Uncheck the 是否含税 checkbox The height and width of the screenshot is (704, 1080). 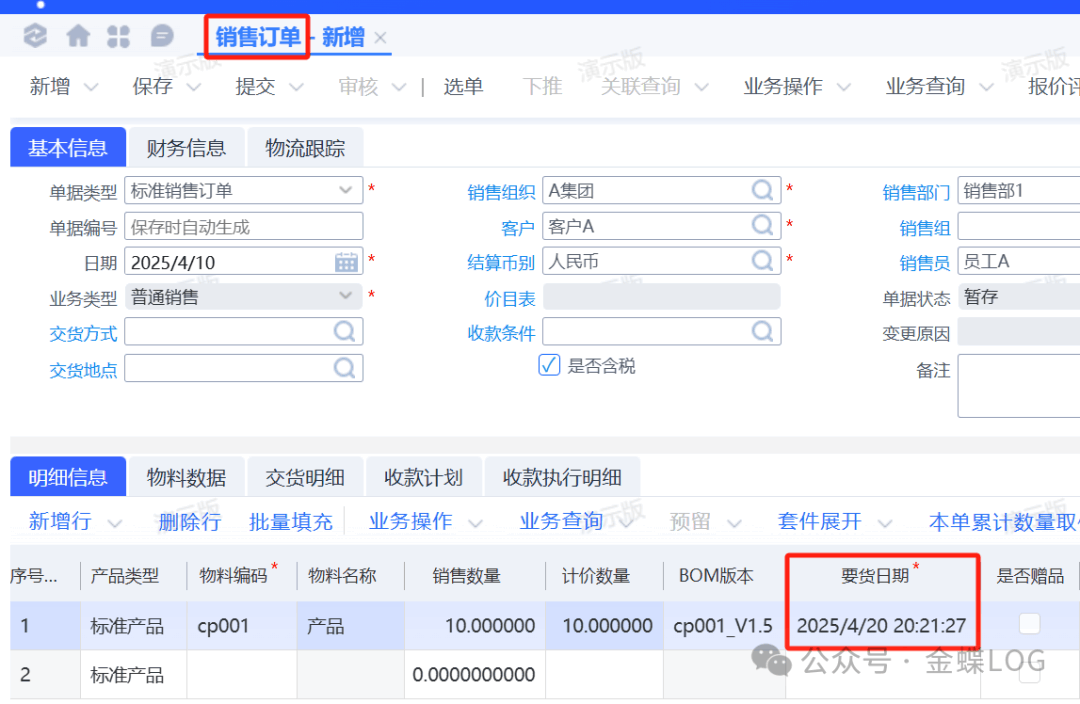click(549, 365)
